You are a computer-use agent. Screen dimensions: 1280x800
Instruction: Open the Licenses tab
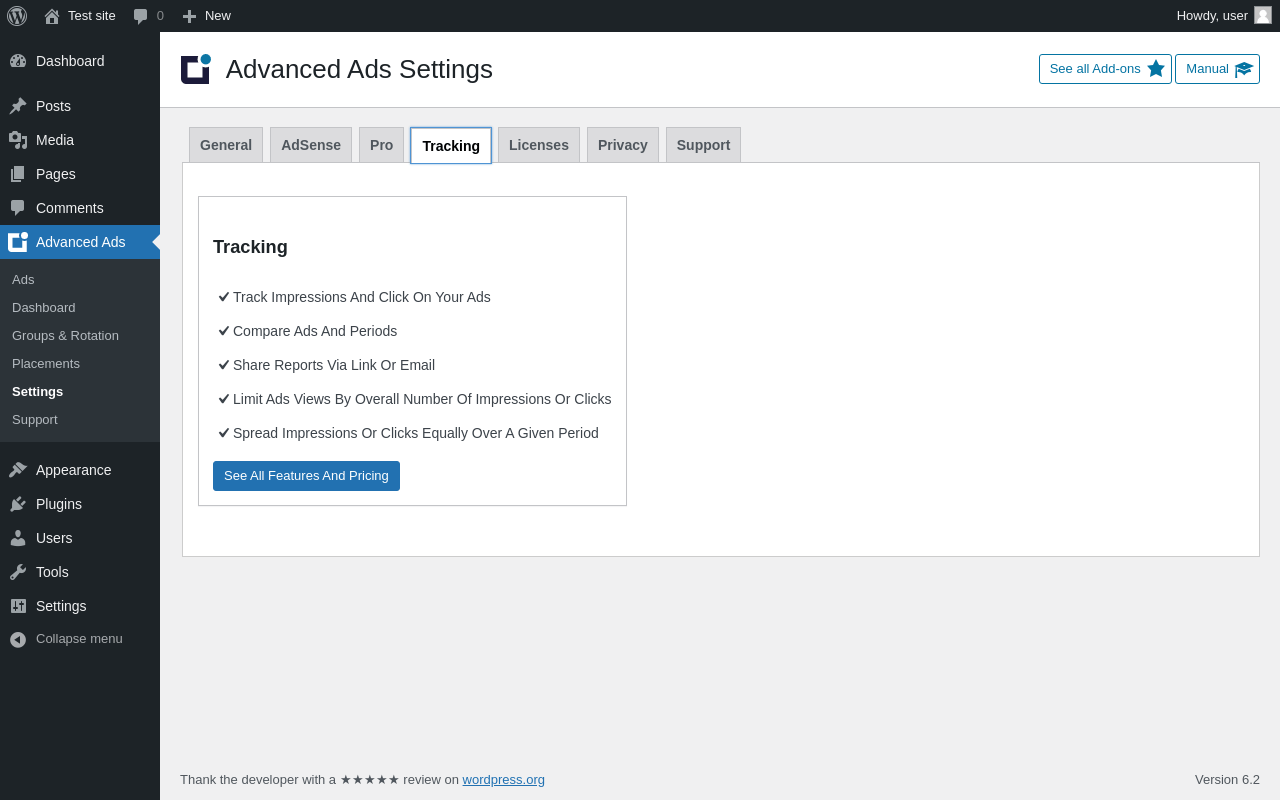tap(539, 145)
